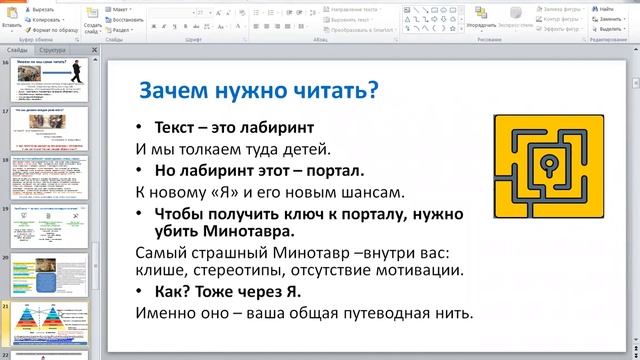Expand the shapes gallery More arrow
The width and height of the screenshot is (640, 360).
click(x=462, y=29)
